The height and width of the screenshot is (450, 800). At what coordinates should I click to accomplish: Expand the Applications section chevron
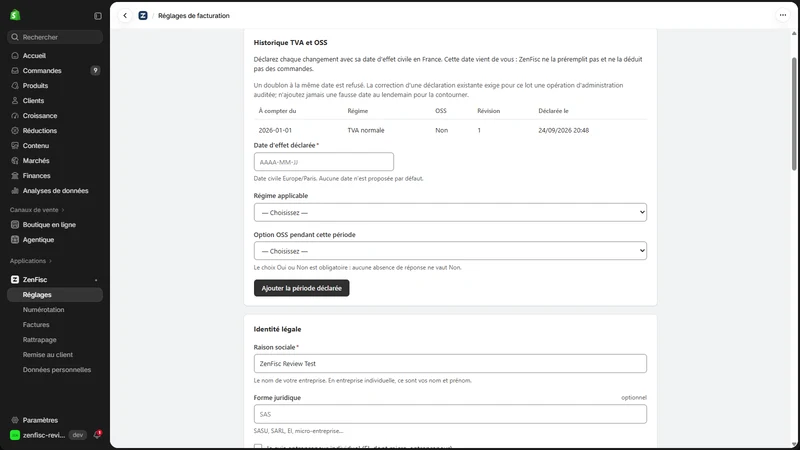[50, 261]
